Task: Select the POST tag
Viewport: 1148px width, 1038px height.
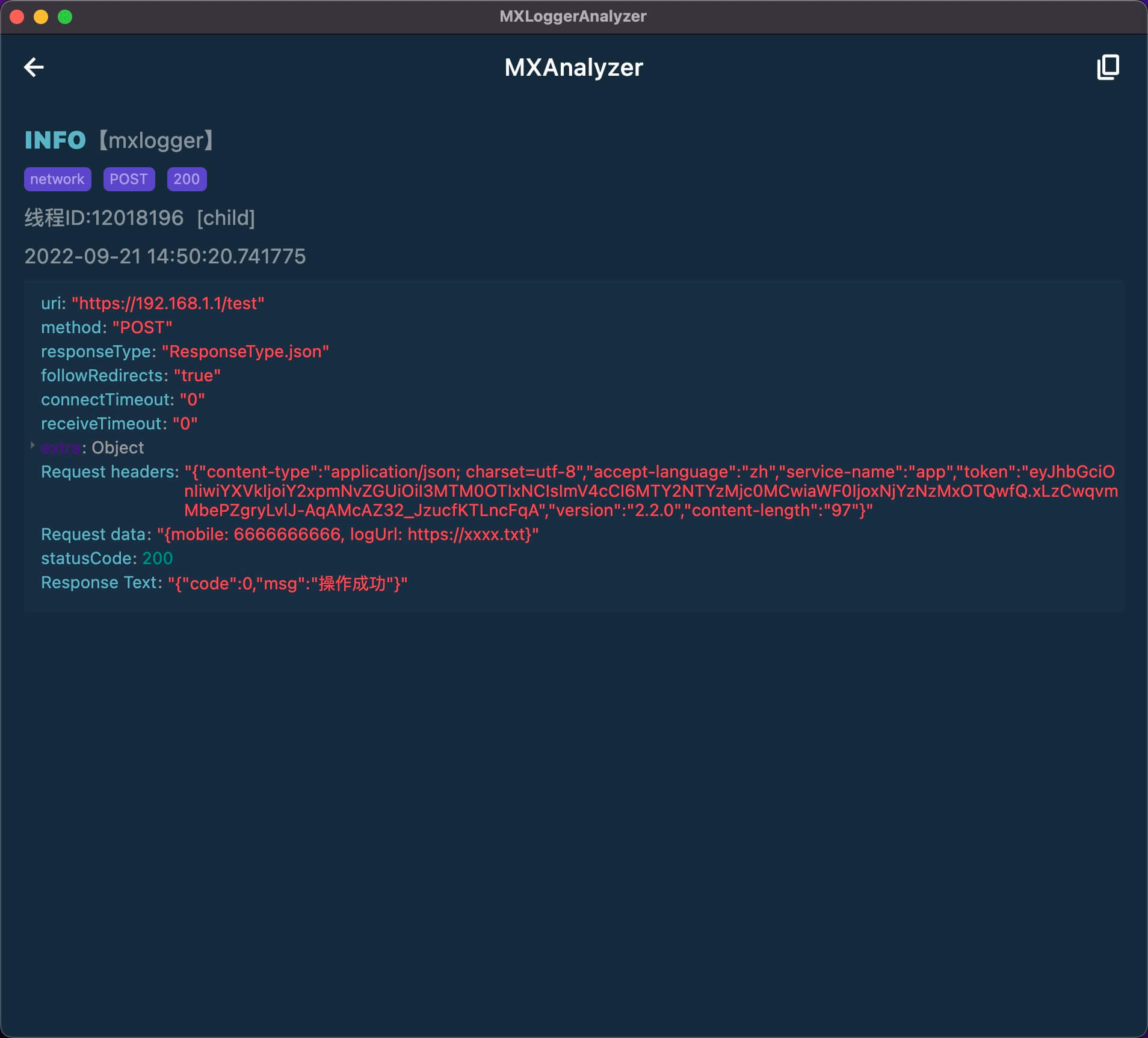Action: 129,179
